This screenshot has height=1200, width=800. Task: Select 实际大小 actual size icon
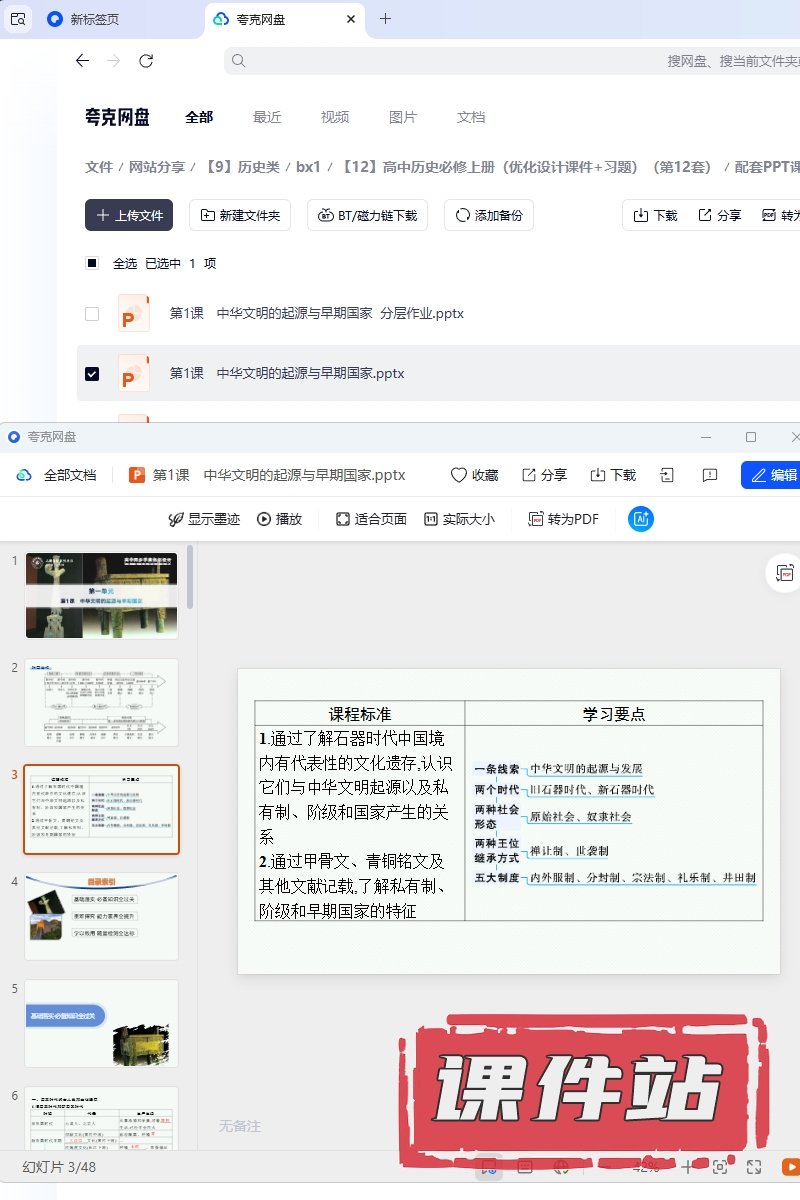(459, 519)
